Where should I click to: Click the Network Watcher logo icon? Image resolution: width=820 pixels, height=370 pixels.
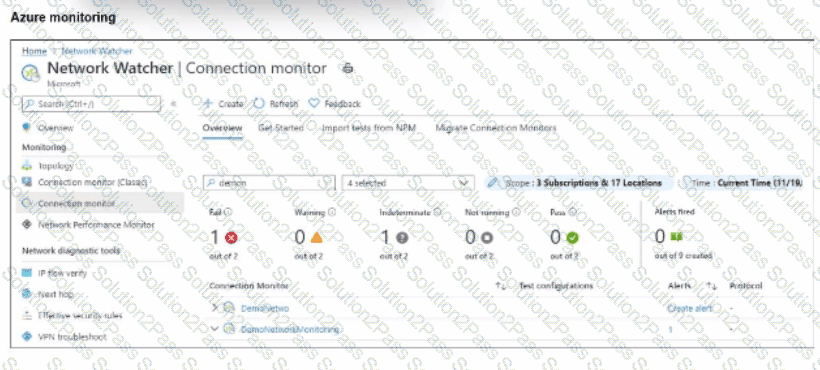[x=30, y=72]
